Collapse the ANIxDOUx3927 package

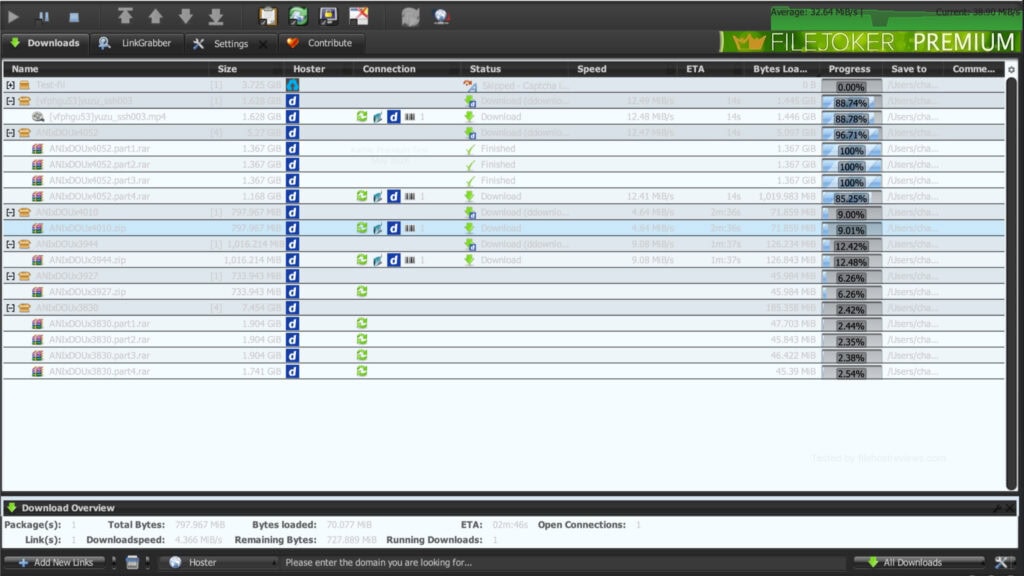10,276
